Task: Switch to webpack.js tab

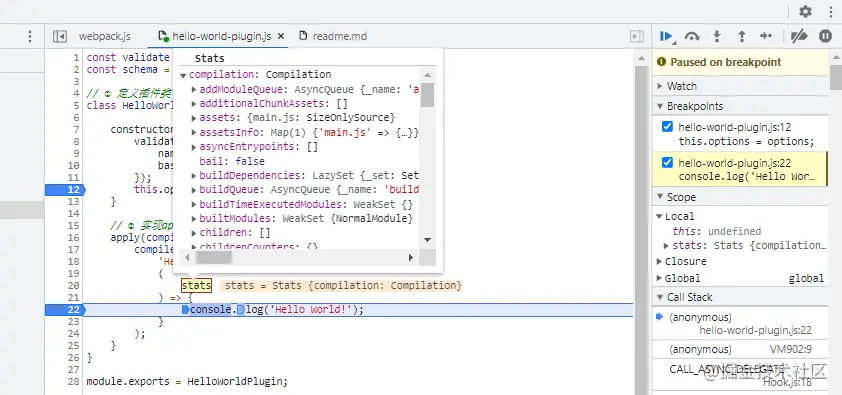Action: (x=104, y=36)
